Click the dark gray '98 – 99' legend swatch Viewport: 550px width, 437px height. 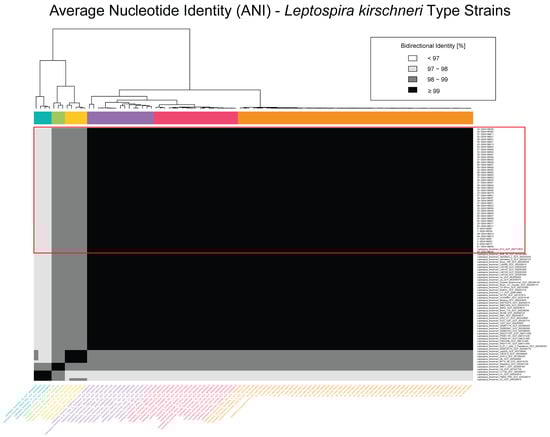click(413, 79)
